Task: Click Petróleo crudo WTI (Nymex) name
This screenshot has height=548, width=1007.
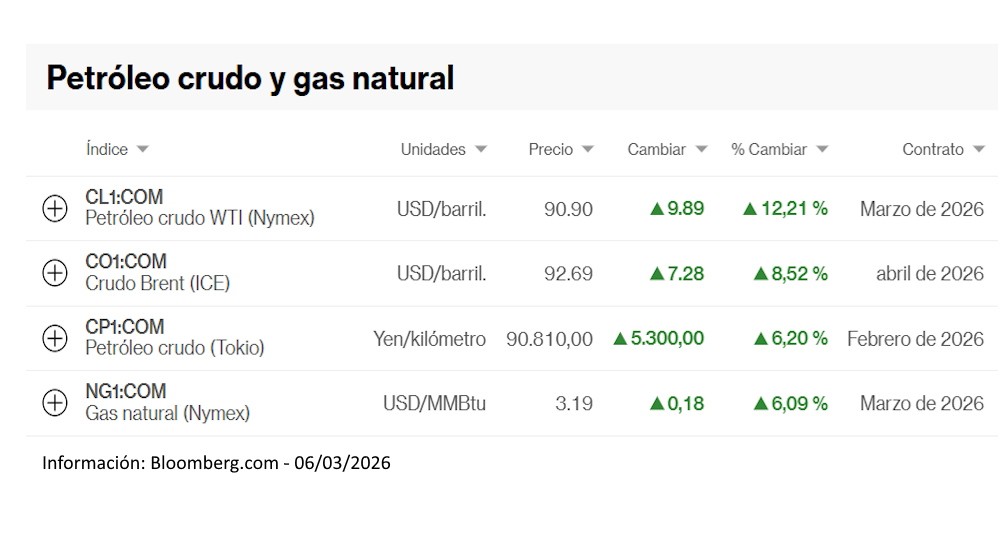Action: (x=199, y=218)
